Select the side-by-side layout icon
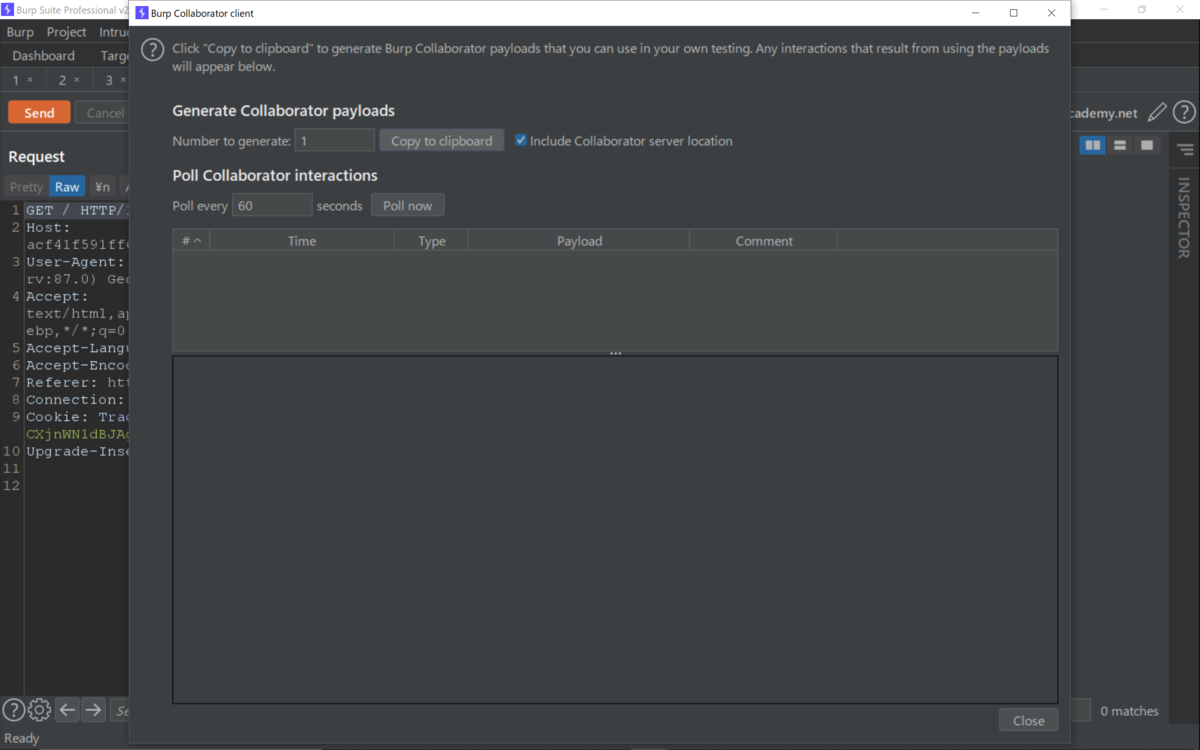Viewport: 1200px width, 750px height. click(1093, 146)
